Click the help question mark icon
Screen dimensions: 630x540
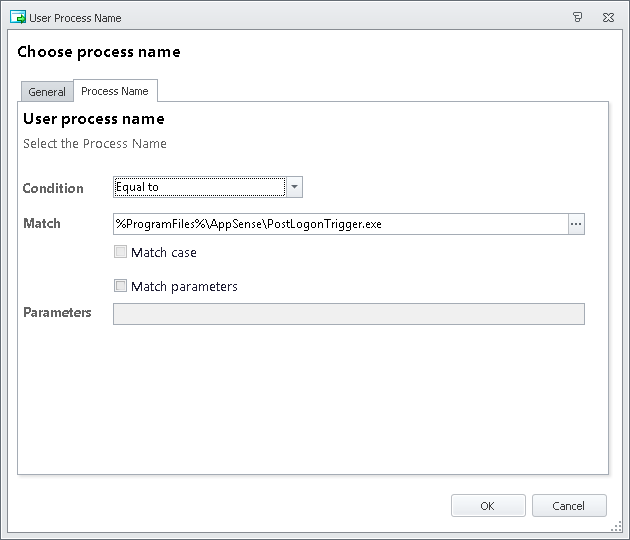578,17
